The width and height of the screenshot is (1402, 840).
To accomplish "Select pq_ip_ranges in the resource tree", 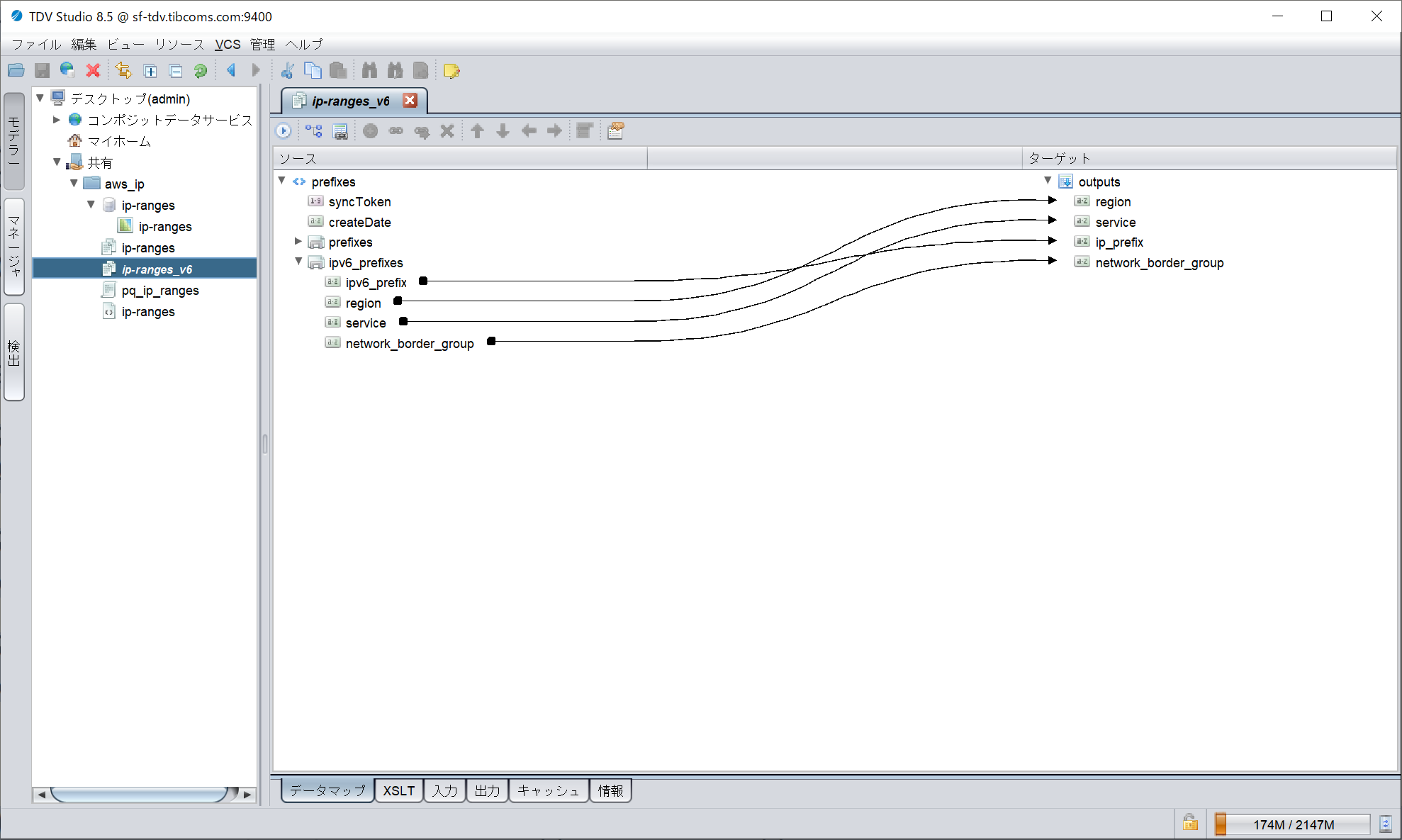I will click(160, 290).
